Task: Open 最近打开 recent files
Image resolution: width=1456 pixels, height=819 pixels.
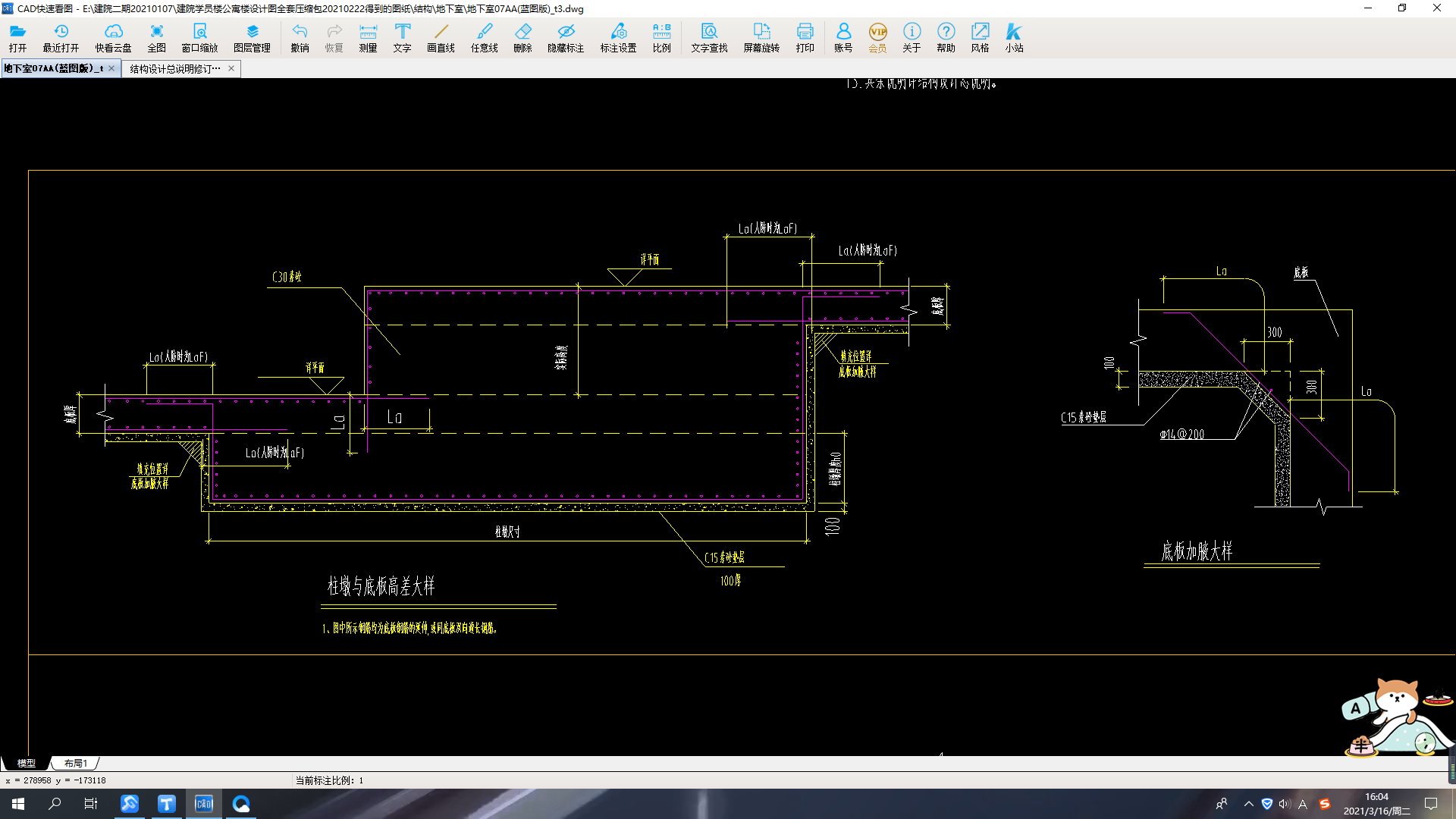Action: click(61, 38)
